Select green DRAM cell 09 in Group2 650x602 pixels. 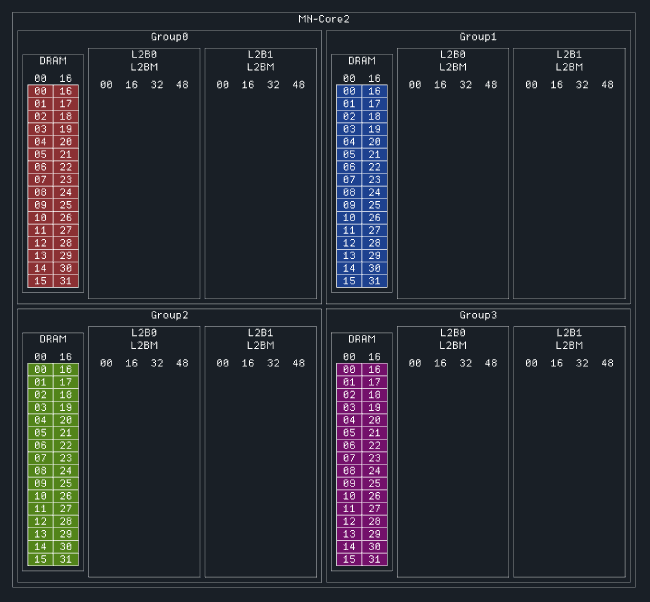40,483
